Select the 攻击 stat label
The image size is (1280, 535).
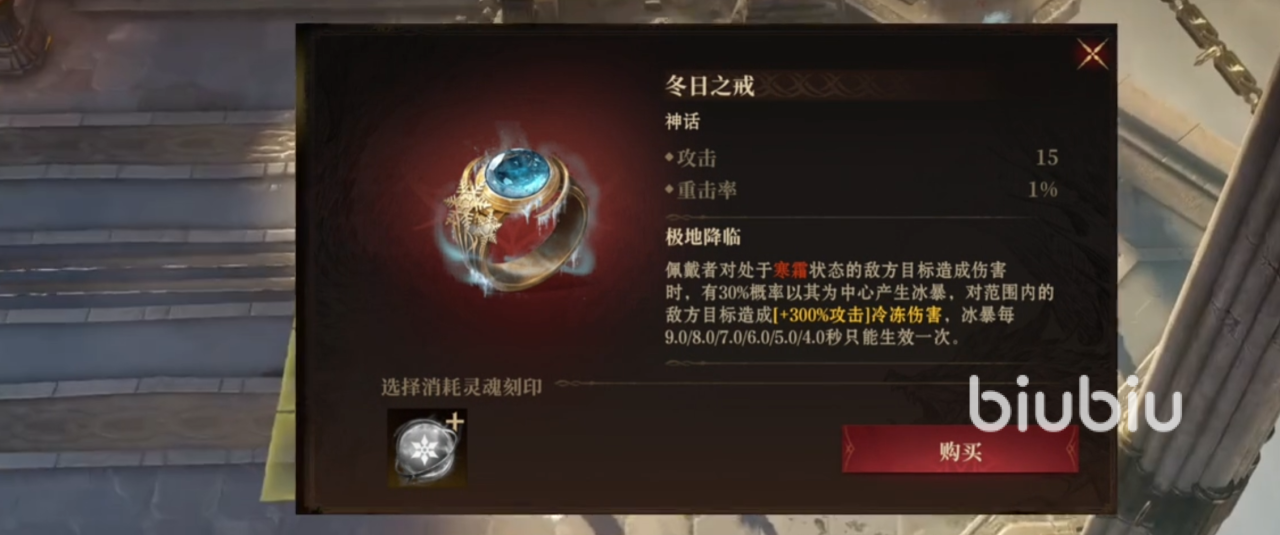[x=697, y=158]
